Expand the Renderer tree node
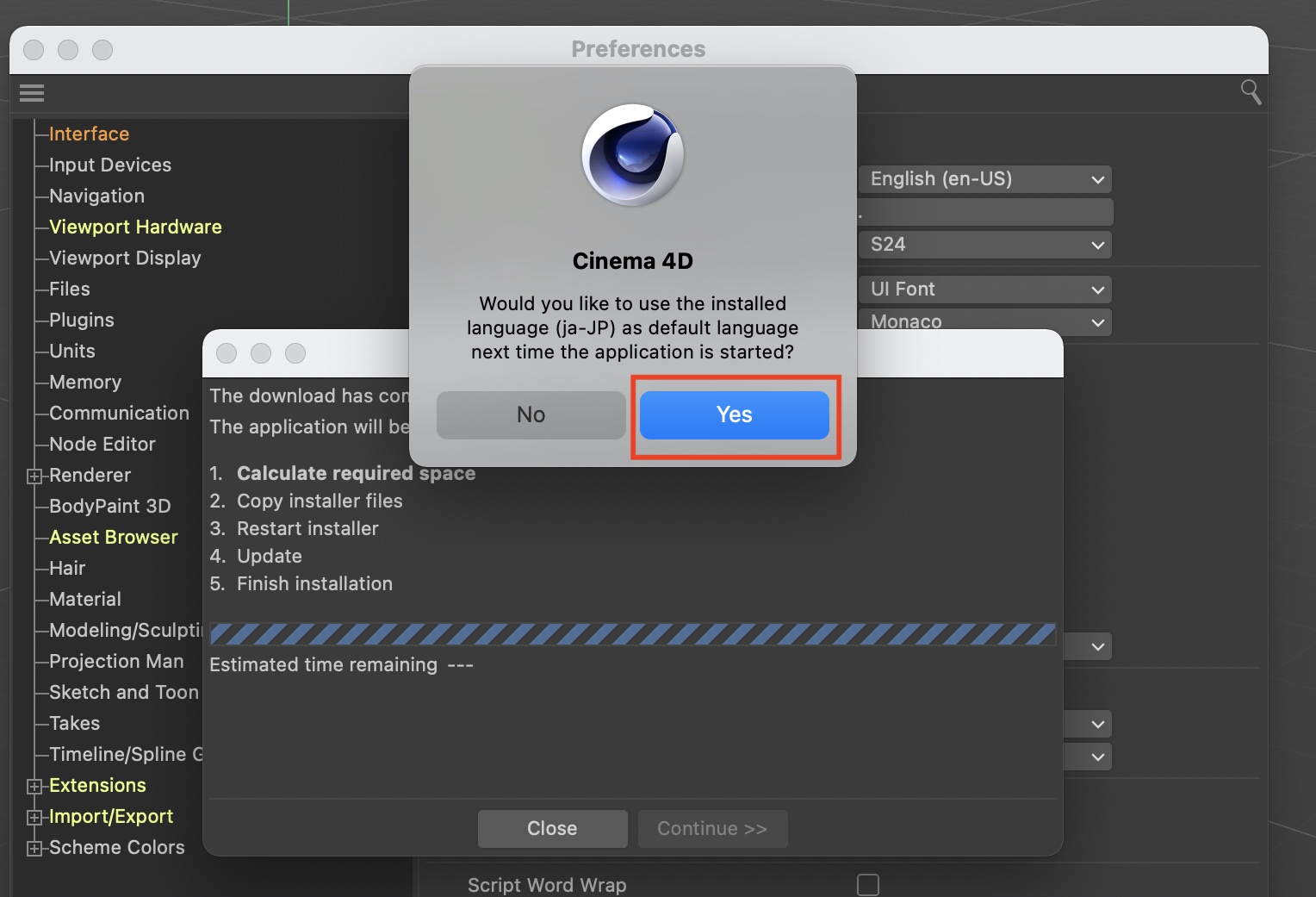The width and height of the screenshot is (1316, 897). tap(34, 476)
